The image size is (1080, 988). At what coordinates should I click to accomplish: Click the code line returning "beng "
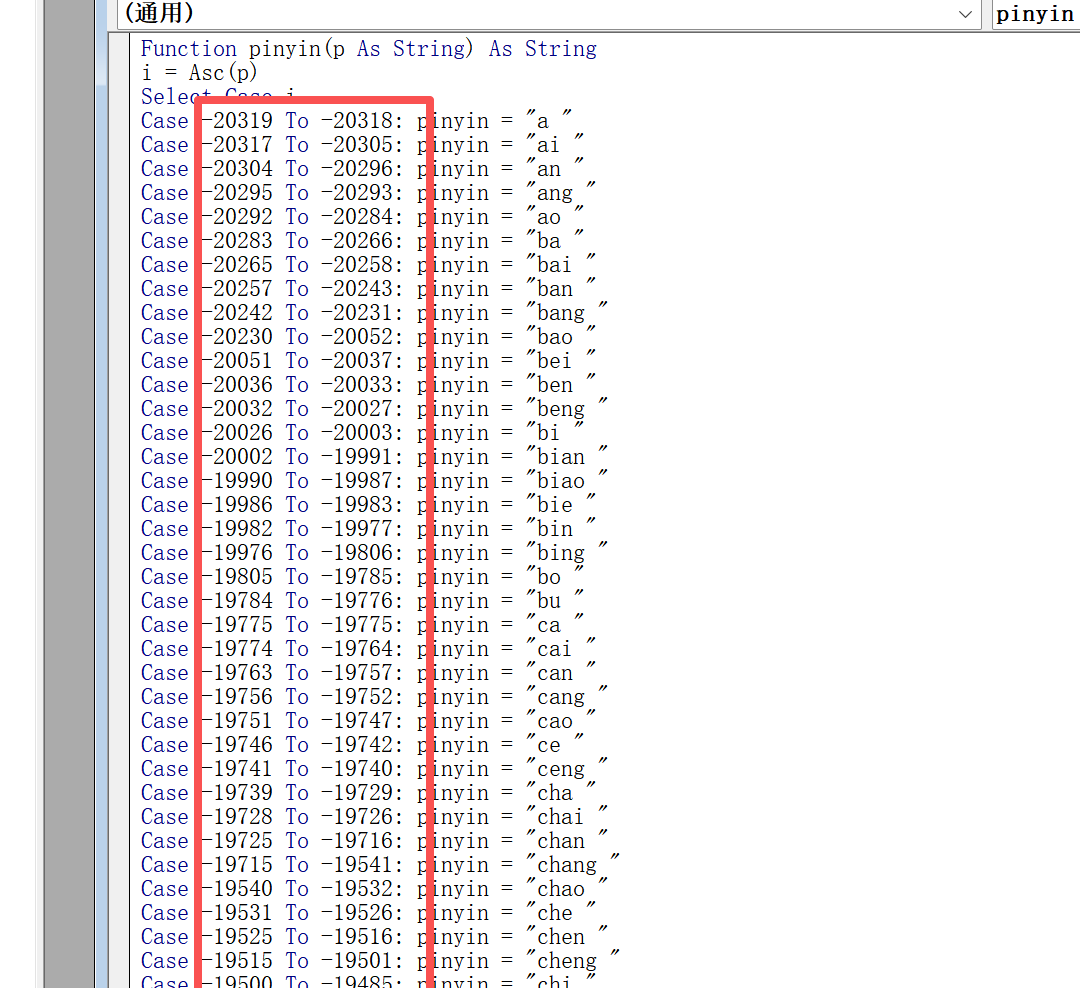[x=374, y=409]
